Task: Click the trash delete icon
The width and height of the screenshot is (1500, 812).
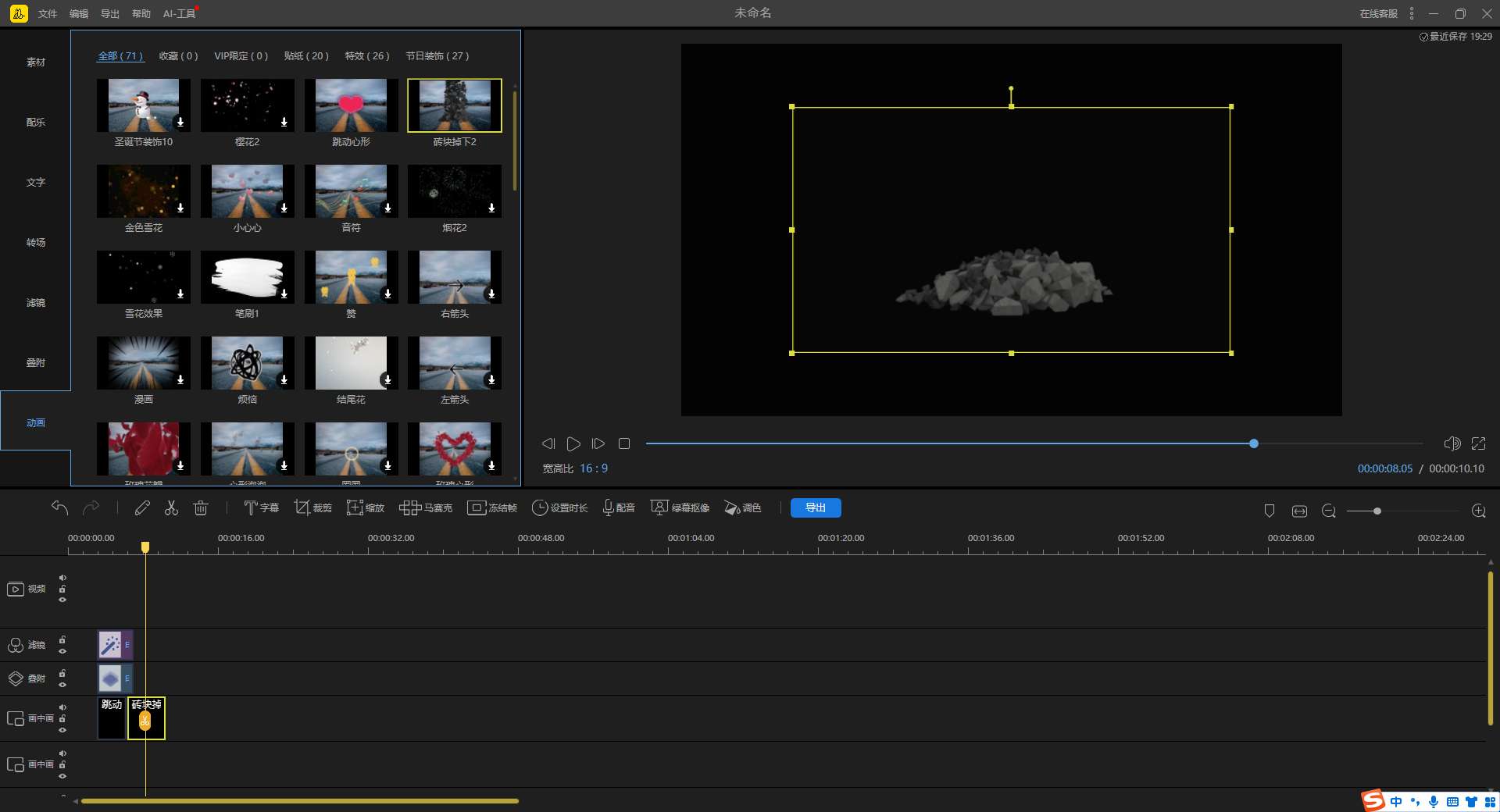Action: click(201, 508)
